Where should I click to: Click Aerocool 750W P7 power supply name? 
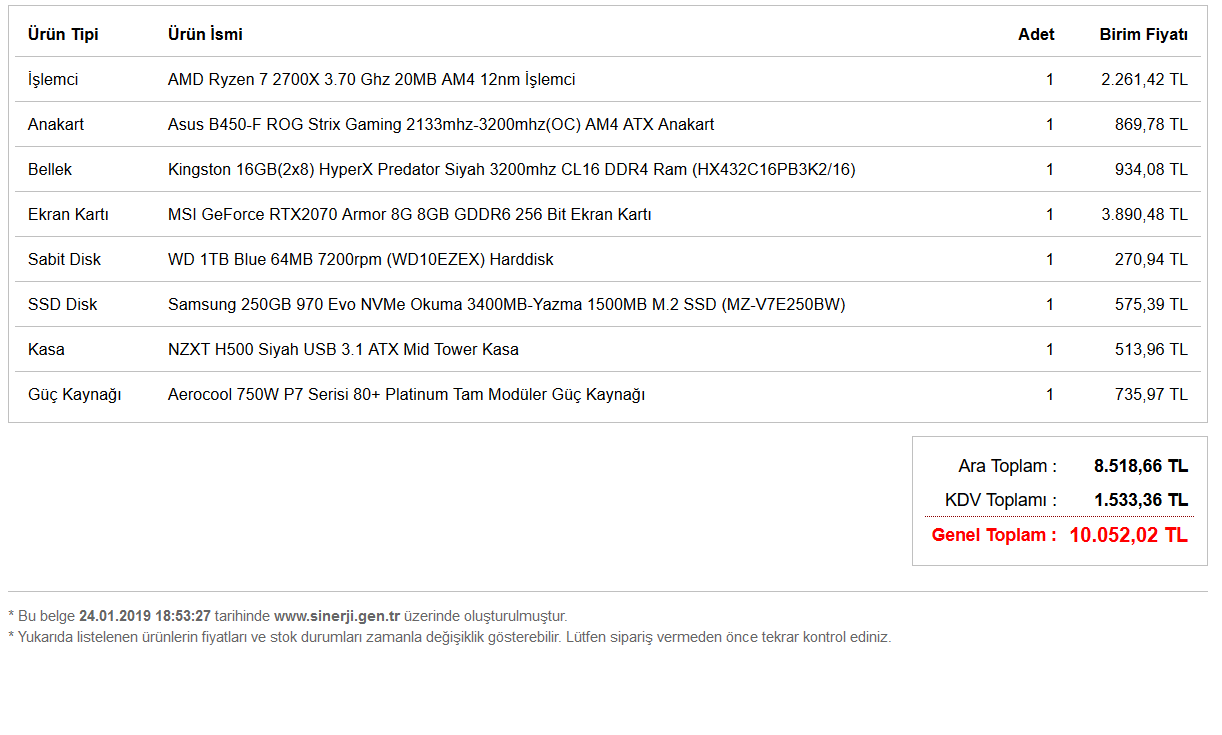pos(406,394)
